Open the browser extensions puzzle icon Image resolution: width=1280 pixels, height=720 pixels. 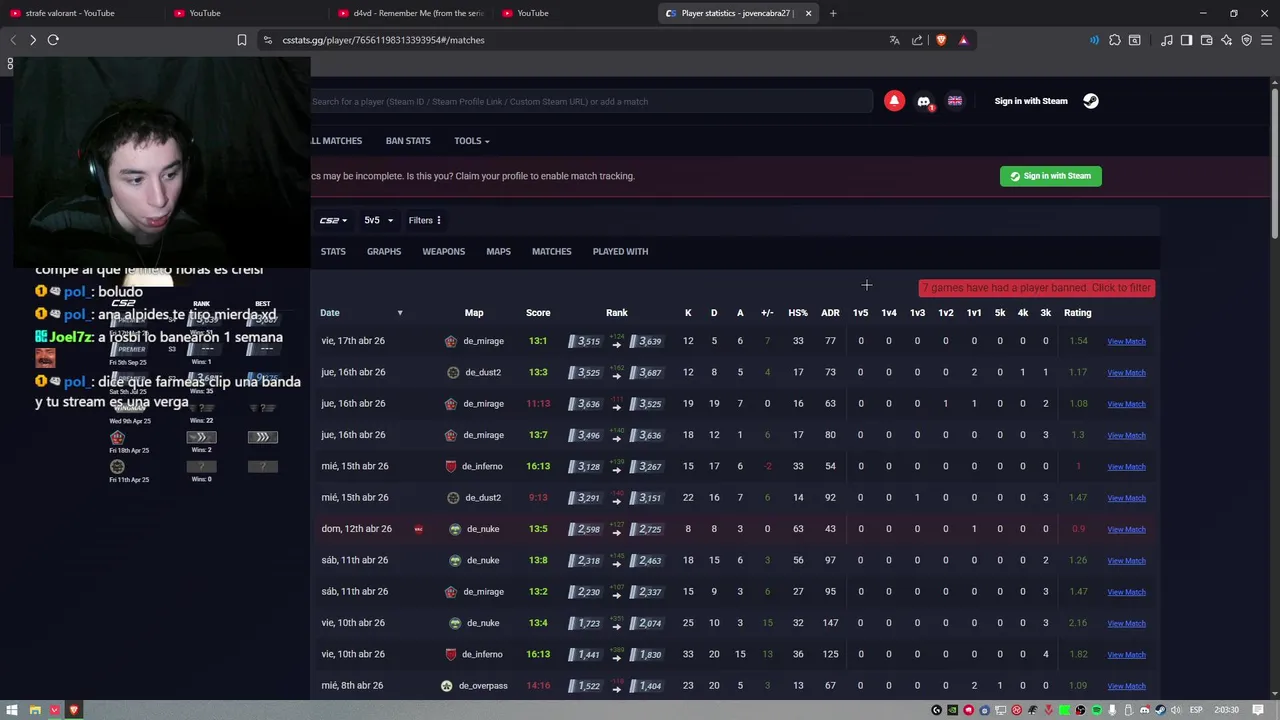[x=1114, y=40]
